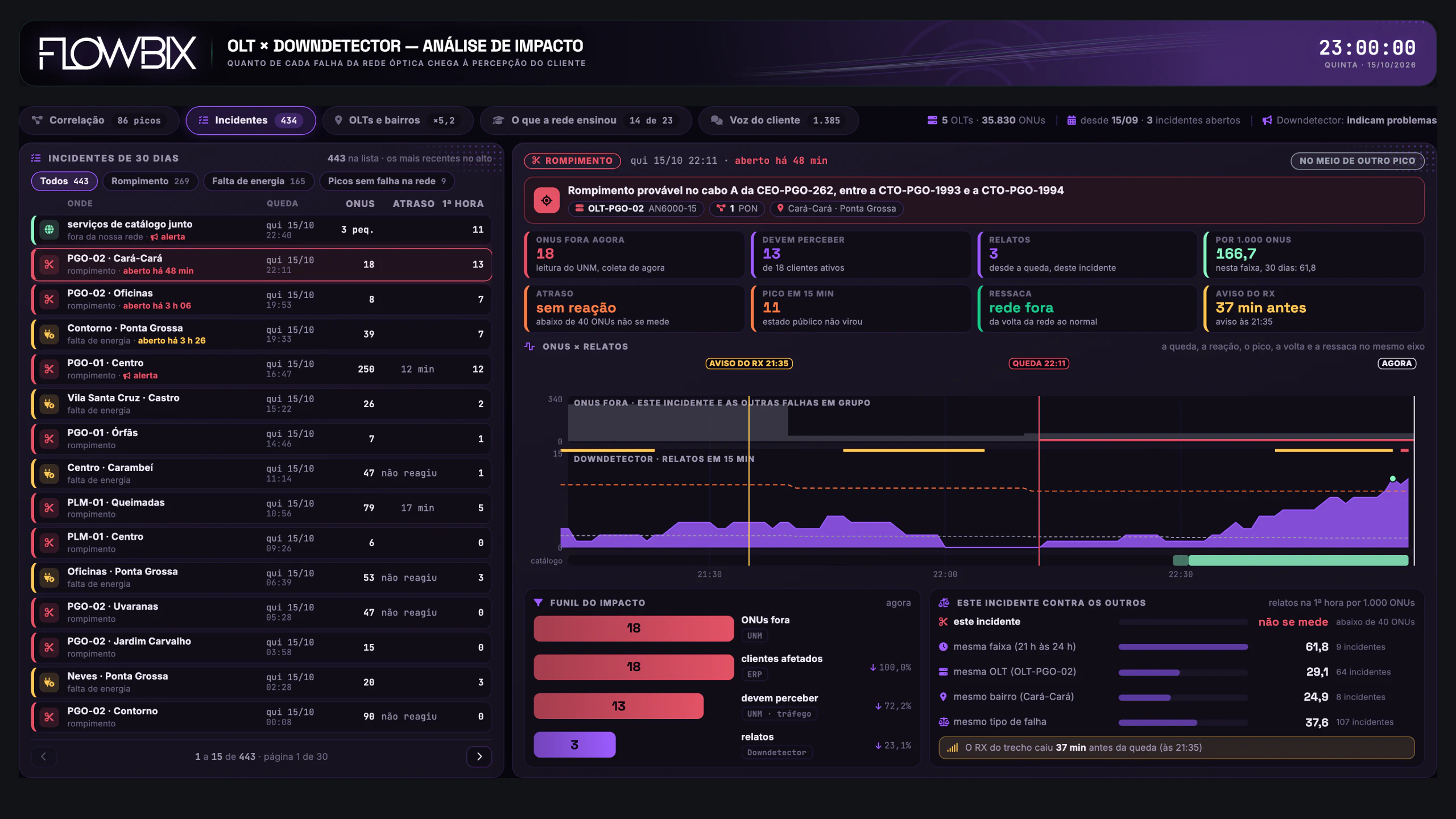Screen dimensions: 1456x819
Task: Click the server icon beside 5 OLTs
Action: pos(932,121)
